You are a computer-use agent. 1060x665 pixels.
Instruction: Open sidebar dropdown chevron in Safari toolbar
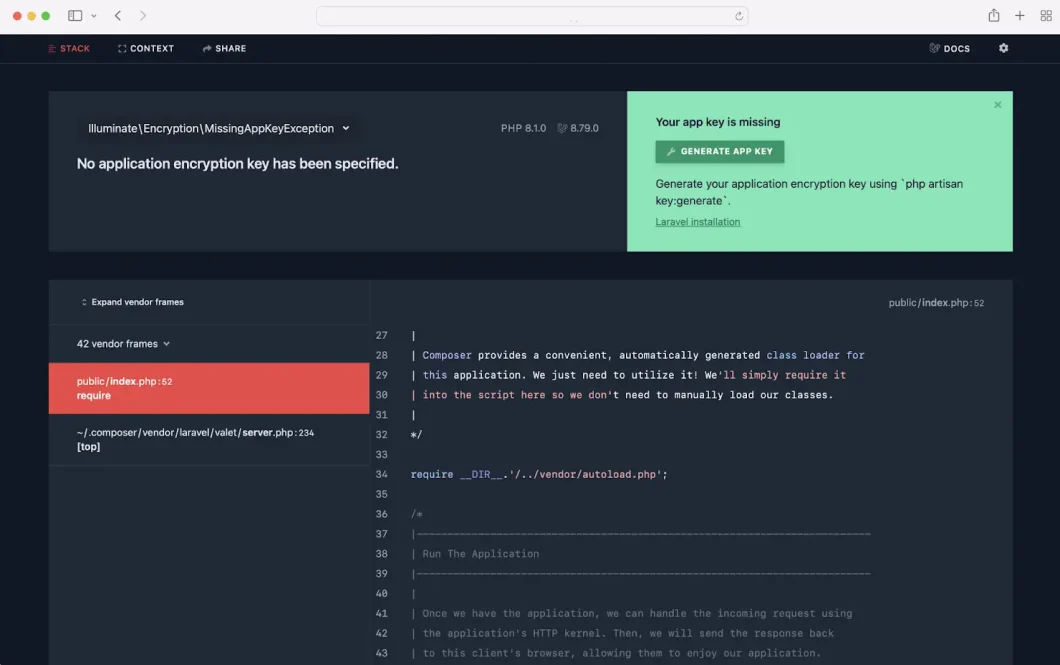point(94,16)
